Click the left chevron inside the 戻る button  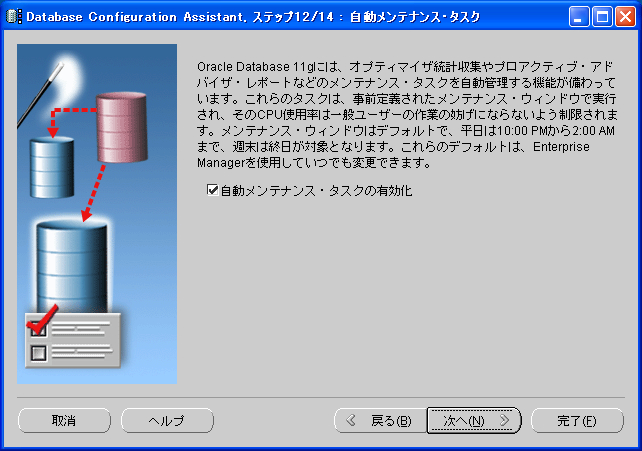(x=351, y=421)
